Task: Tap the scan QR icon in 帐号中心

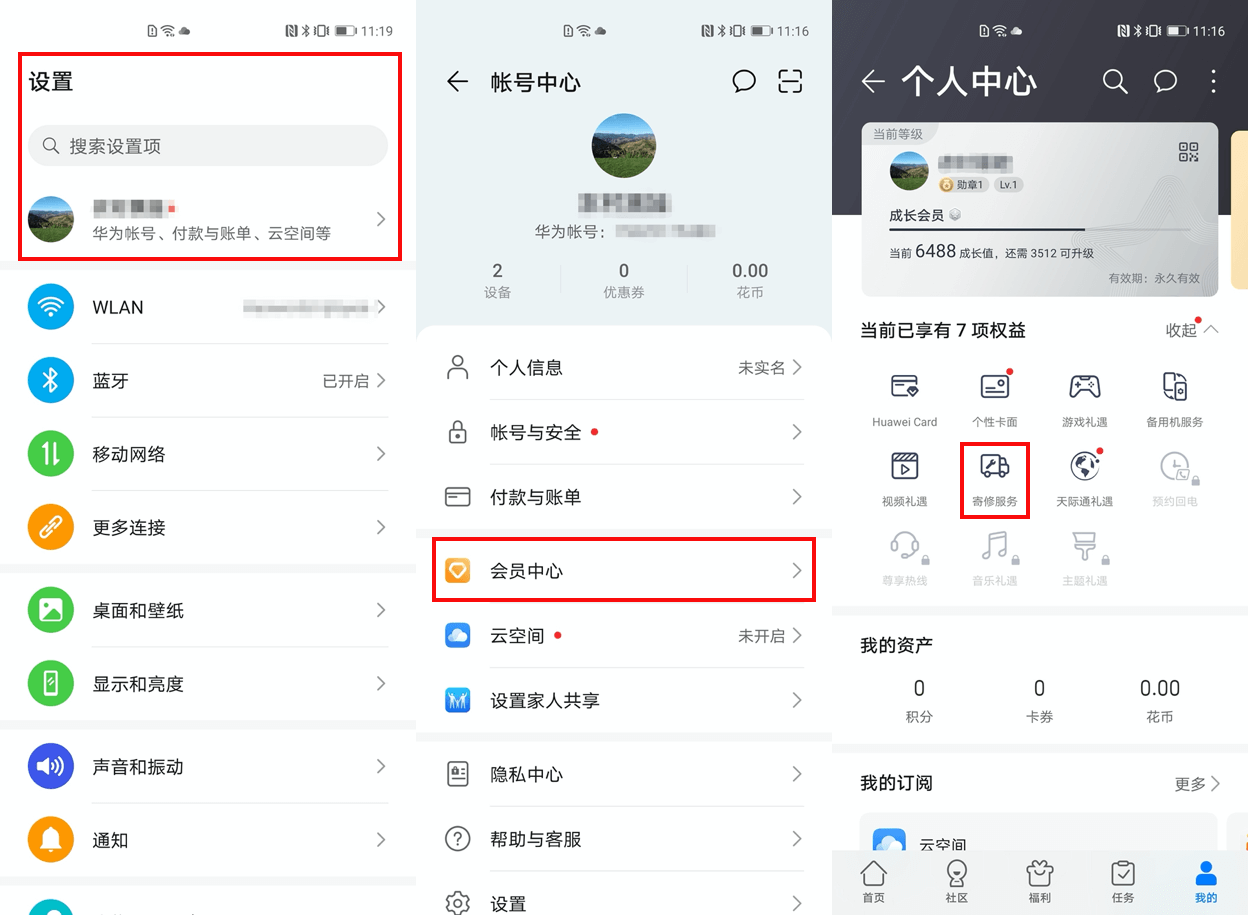Action: click(x=790, y=82)
